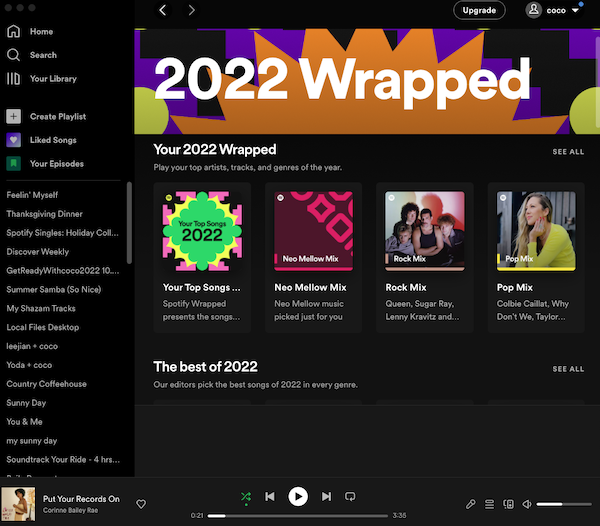Viewport: 600px width, 526px height.
Task: Open the Home page in the sidebar
Action: pos(40,32)
